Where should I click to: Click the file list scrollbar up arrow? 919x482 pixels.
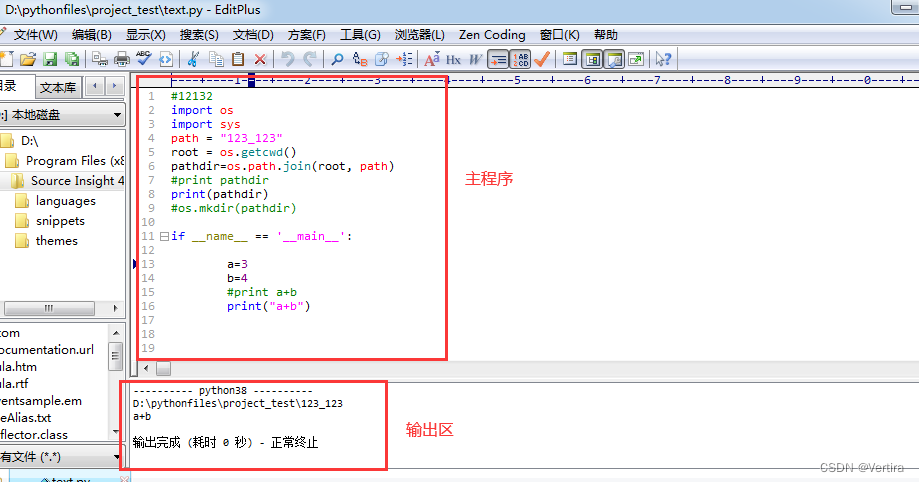[x=116, y=333]
